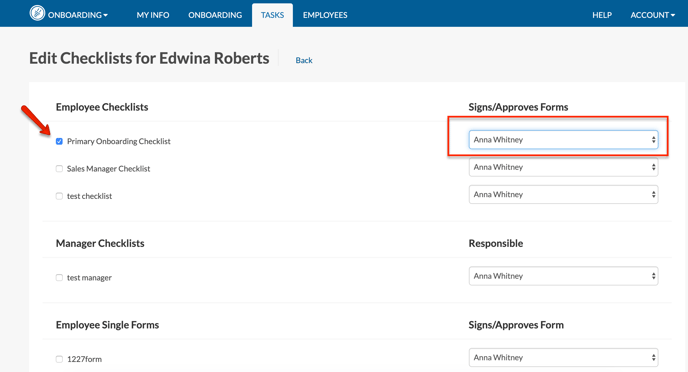
Task: Click the 1227form label text
Action: point(84,359)
